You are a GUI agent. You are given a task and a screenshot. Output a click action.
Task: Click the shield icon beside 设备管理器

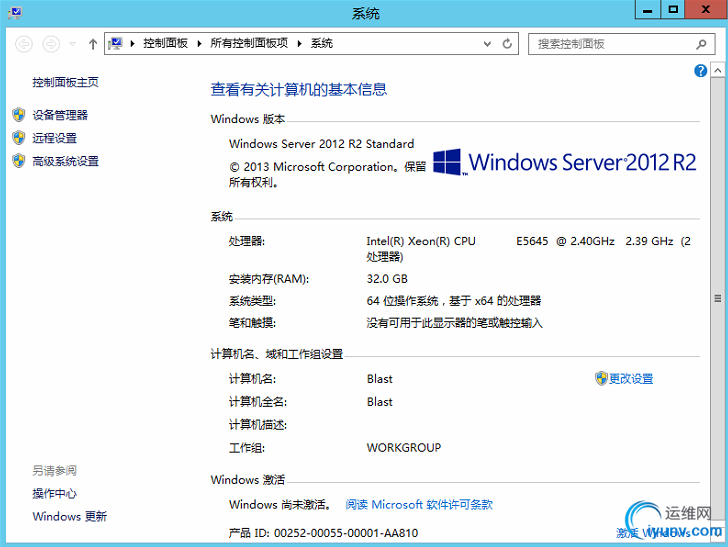(19, 115)
